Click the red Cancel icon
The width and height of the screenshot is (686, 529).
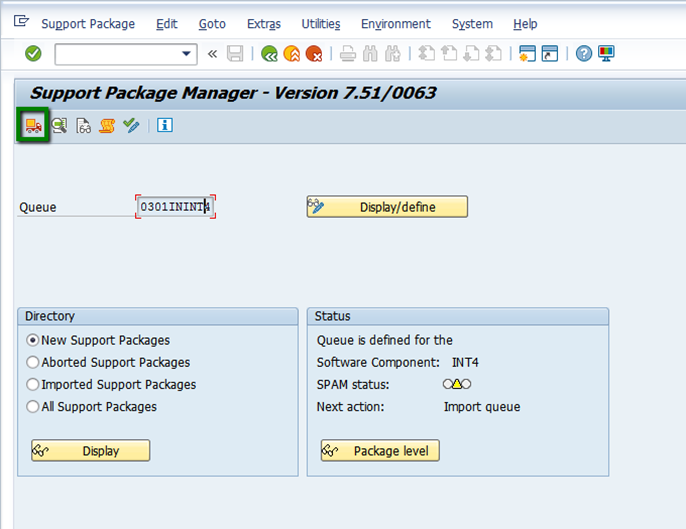tap(314, 54)
